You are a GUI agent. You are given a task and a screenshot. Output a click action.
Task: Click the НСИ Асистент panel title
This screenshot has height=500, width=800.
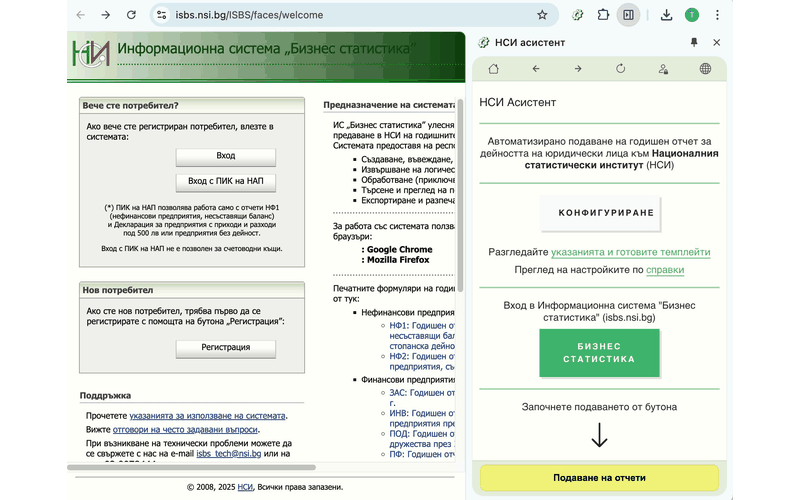[517, 103]
